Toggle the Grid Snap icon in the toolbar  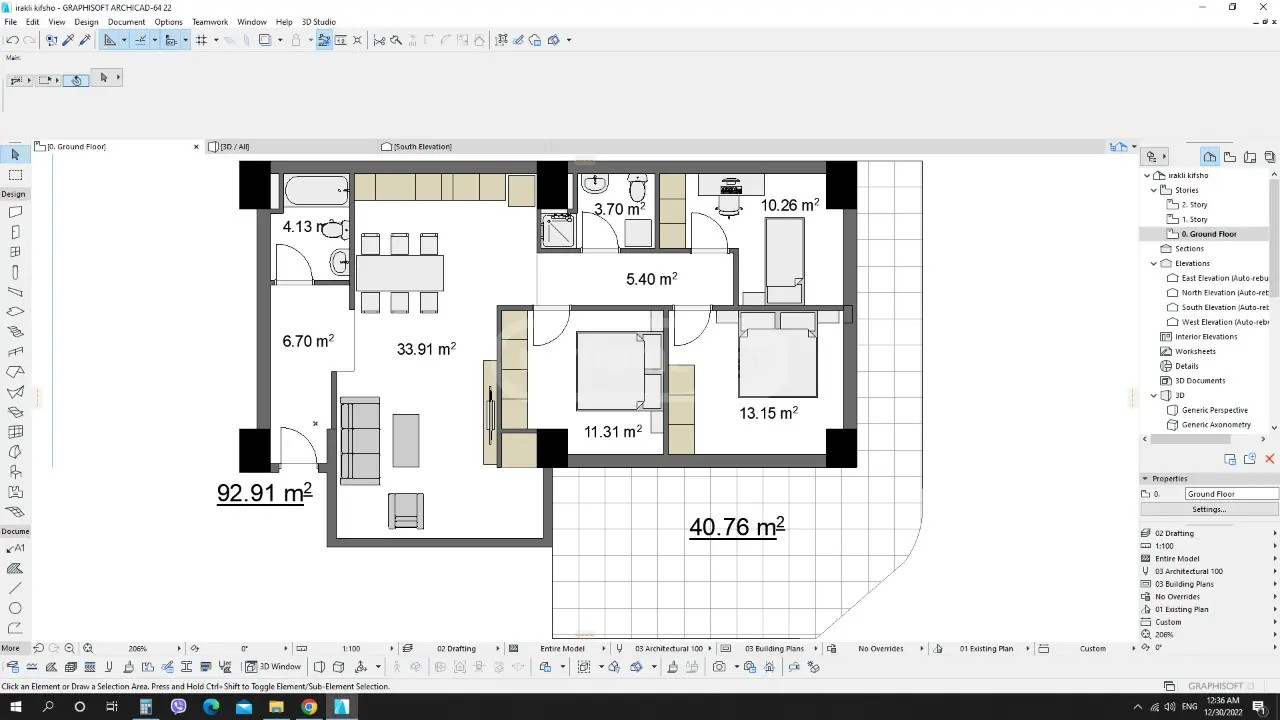[202, 40]
